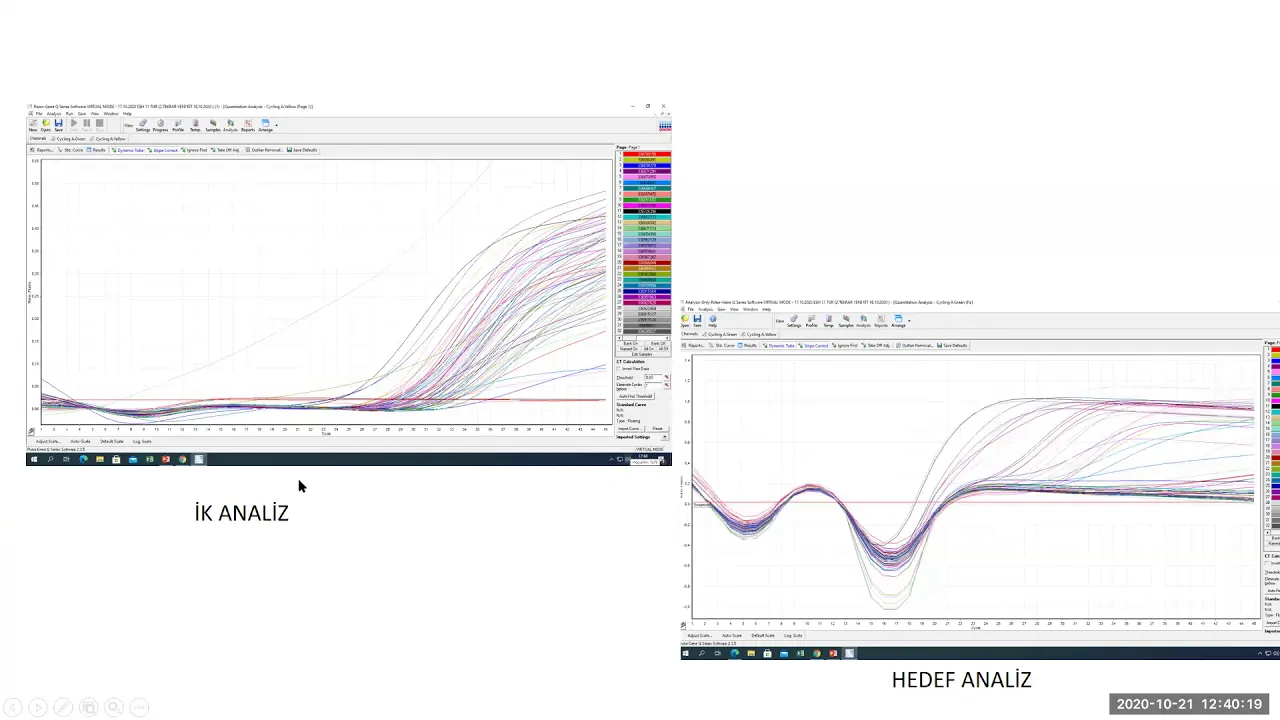Toggle Ignore First in IK ANALIZ window
Image resolution: width=1280 pixels, height=720 pixels.
tap(195, 150)
